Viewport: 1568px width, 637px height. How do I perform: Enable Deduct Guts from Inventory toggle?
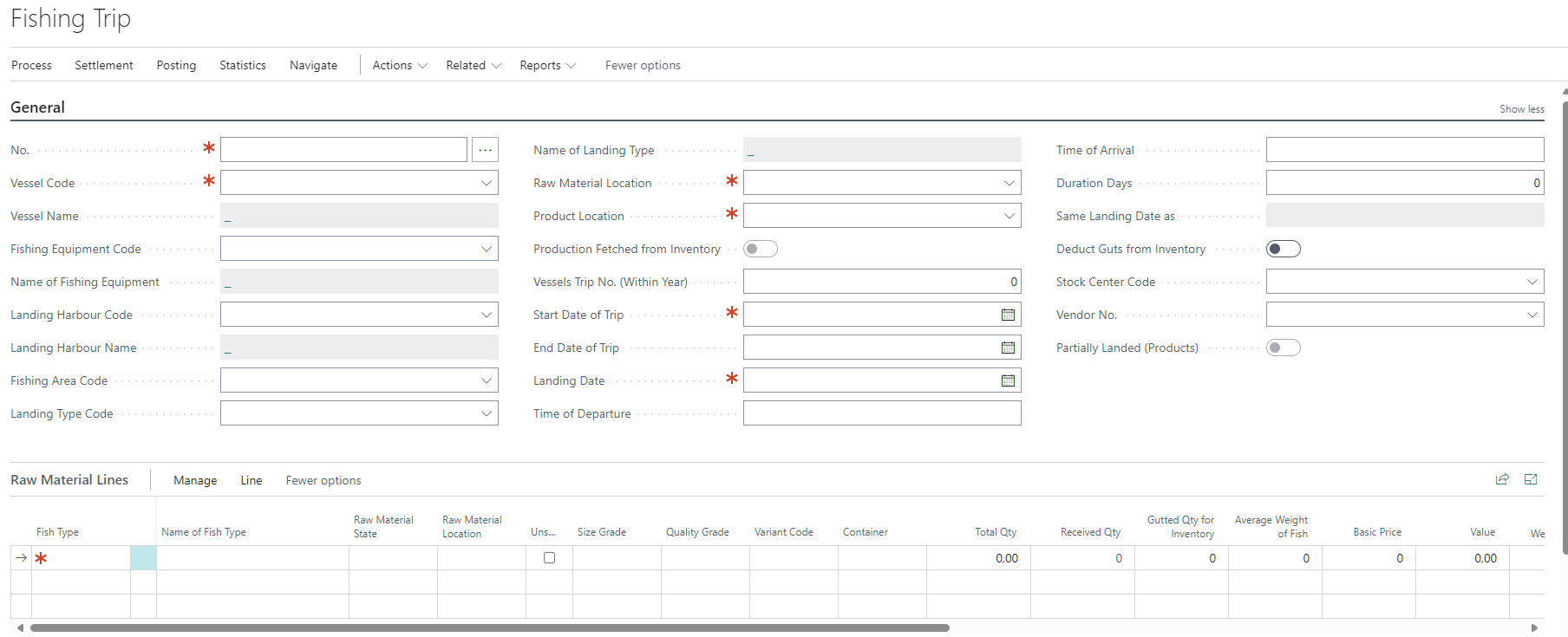(x=1283, y=249)
